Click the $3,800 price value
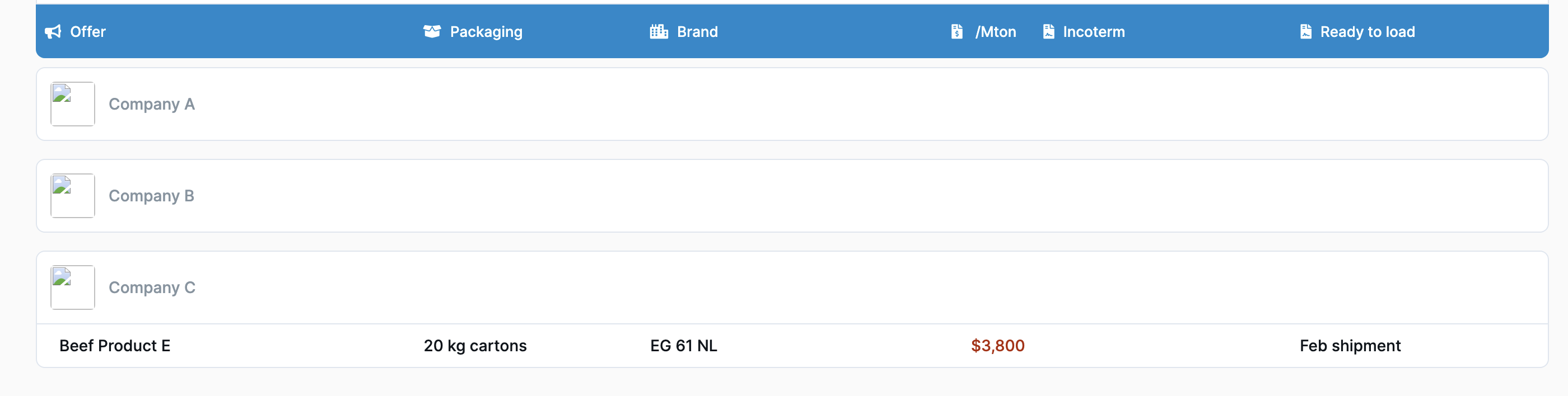 point(998,346)
